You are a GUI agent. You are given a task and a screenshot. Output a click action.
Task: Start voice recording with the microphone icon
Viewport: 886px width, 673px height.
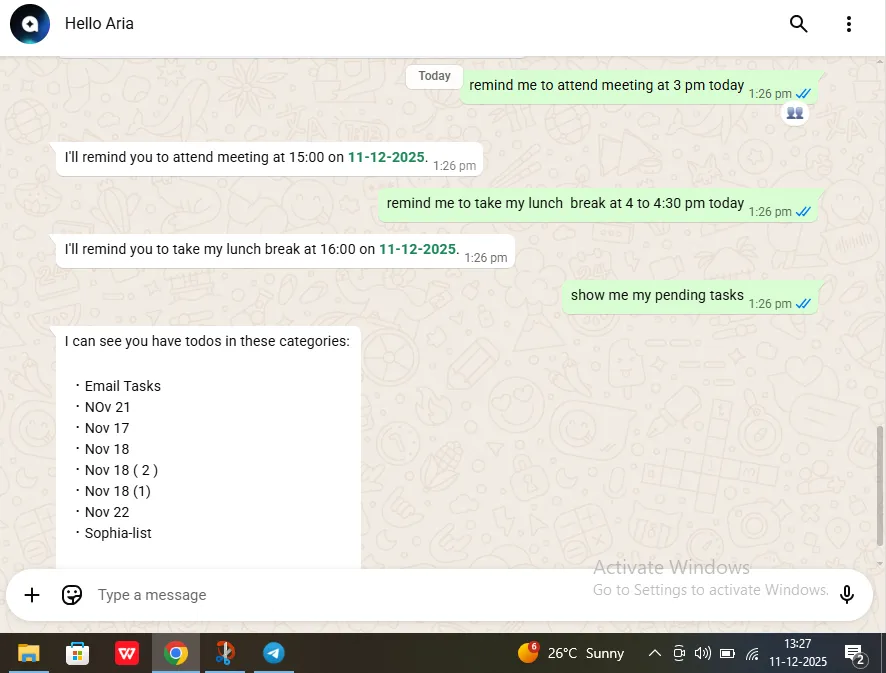point(847,595)
